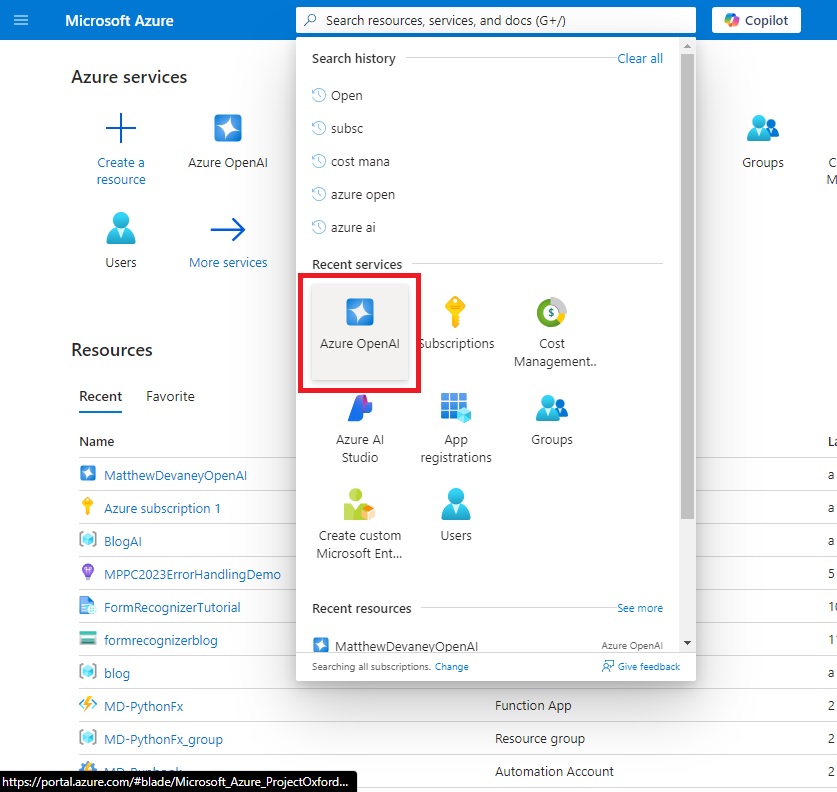
Task: Click Create a resource
Action: (120, 145)
